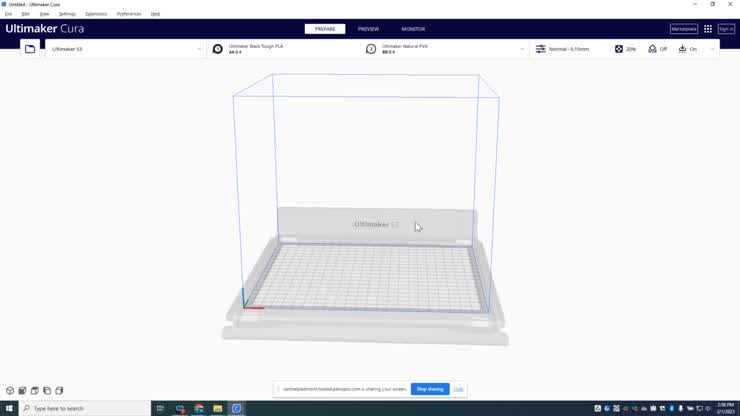The image size is (740, 416).
Task: Switch to the PREPARE stage
Action: click(325, 29)
